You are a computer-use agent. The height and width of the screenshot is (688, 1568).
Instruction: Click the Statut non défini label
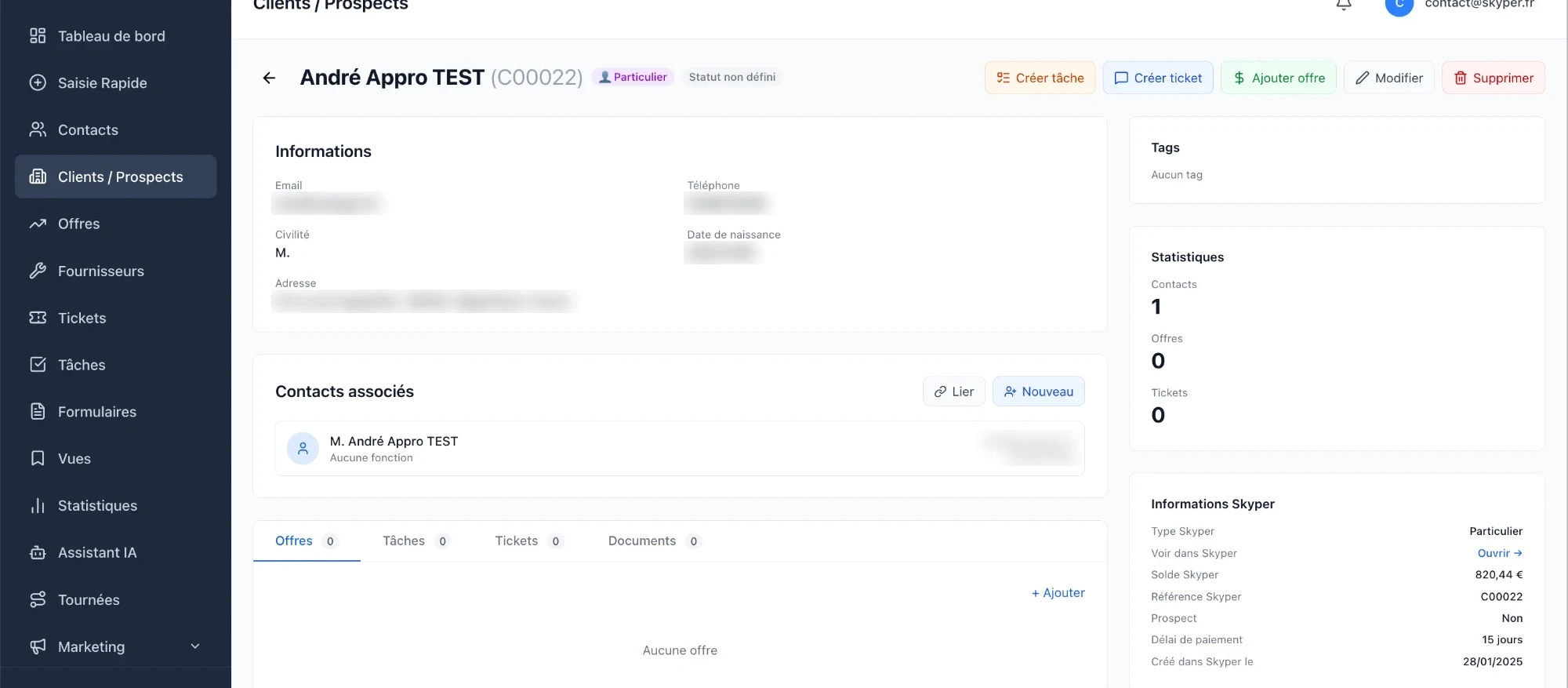coord(732,77)
